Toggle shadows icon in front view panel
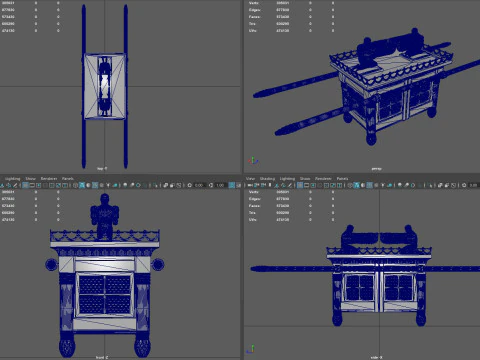The image size is (480, 360). (x=115, y=185)
